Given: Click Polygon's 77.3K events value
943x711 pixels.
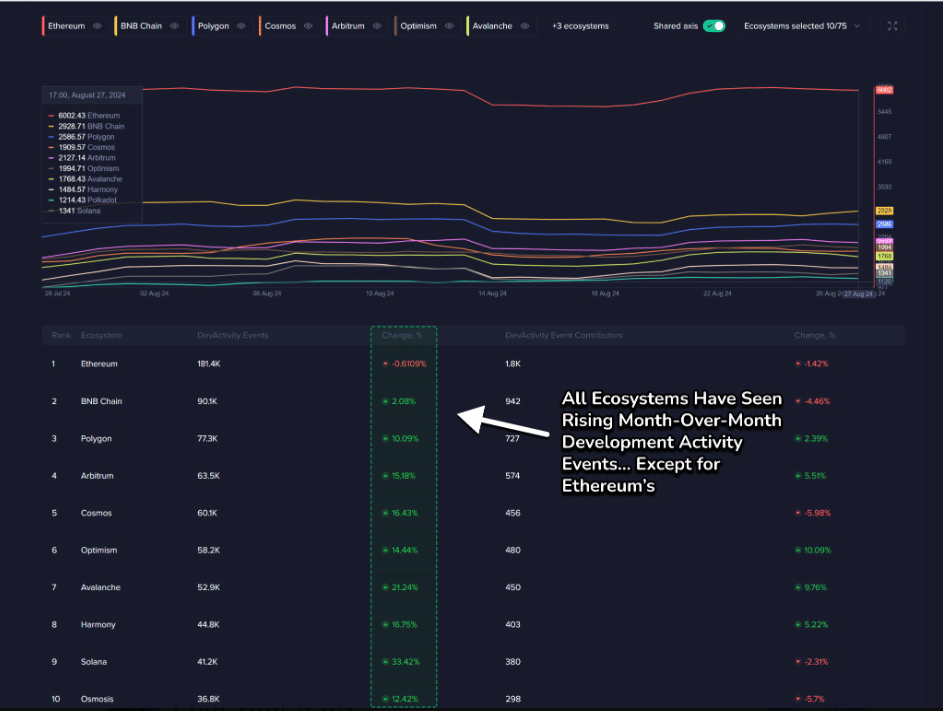Looking at the screenshot, I should pyautogui.click(x=207, y=439).
